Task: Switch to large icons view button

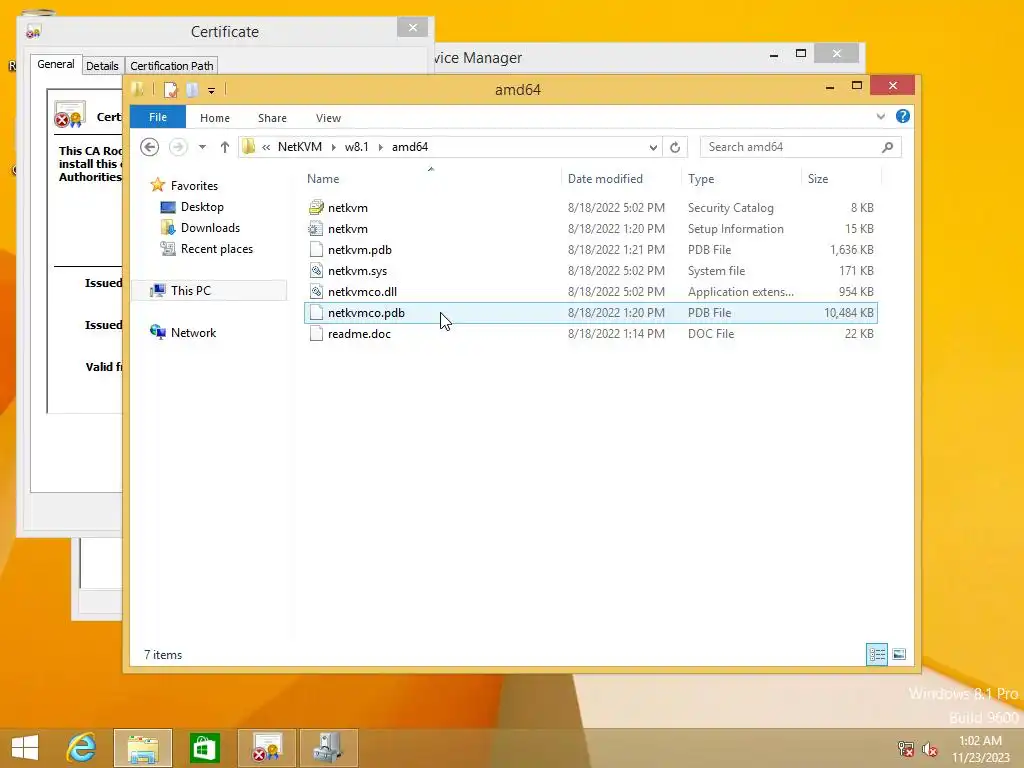Action: pos(899,654)
